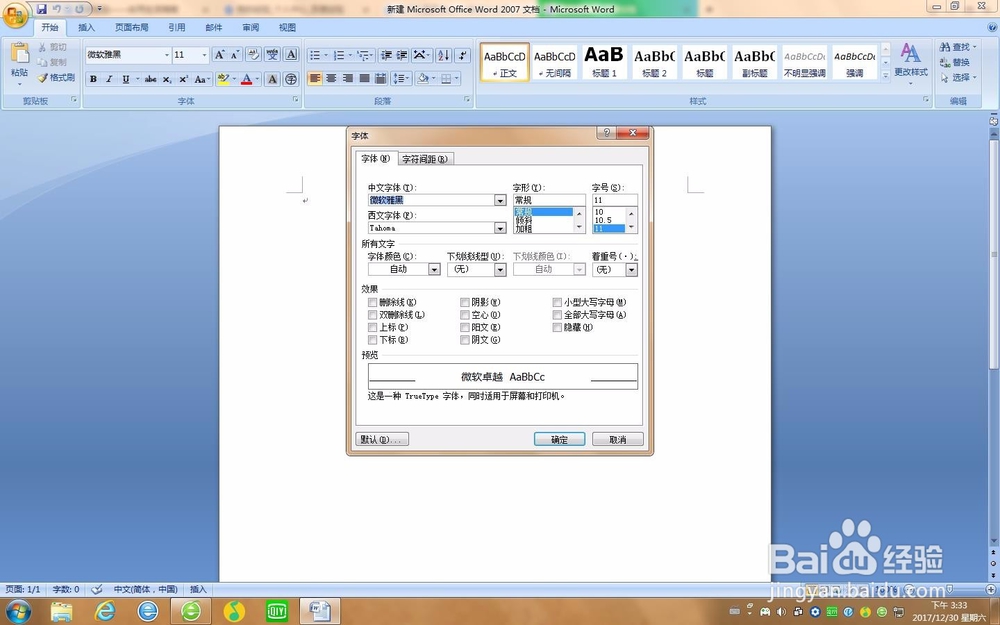Click the Default button in the Font dialog
Image resolution: width=1000 pixels, height=625 pixels.
[382, 438]
